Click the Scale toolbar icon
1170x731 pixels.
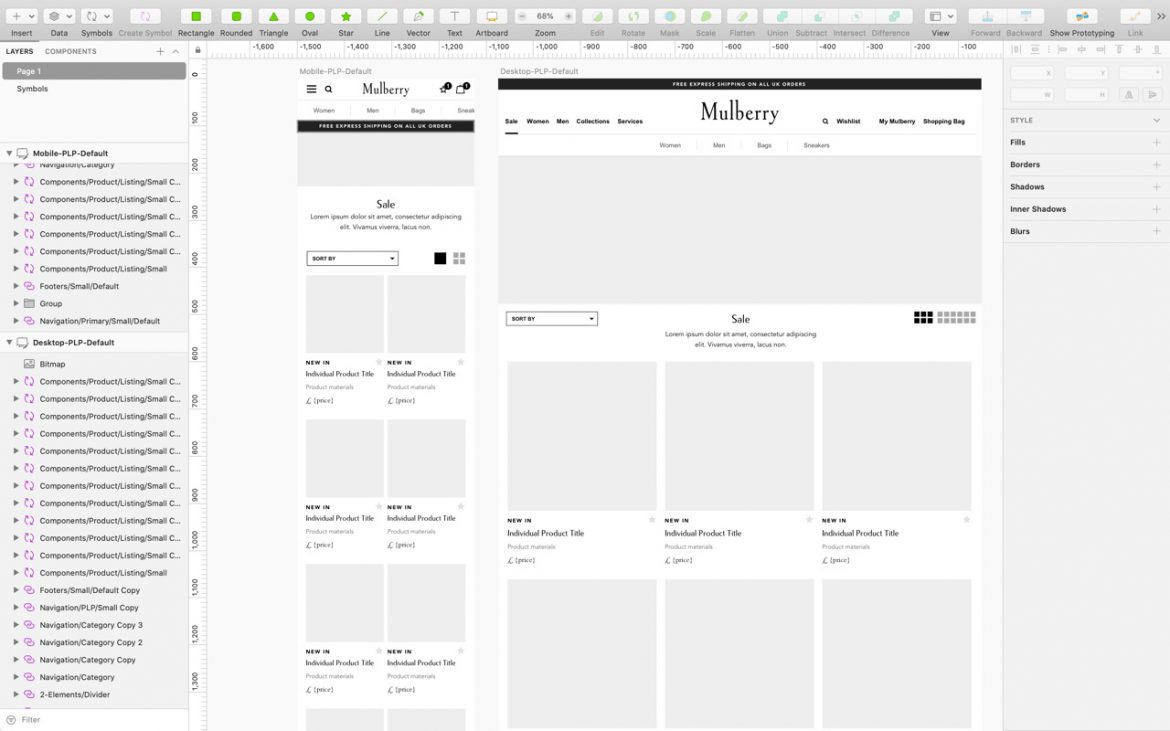pos(705,16)
